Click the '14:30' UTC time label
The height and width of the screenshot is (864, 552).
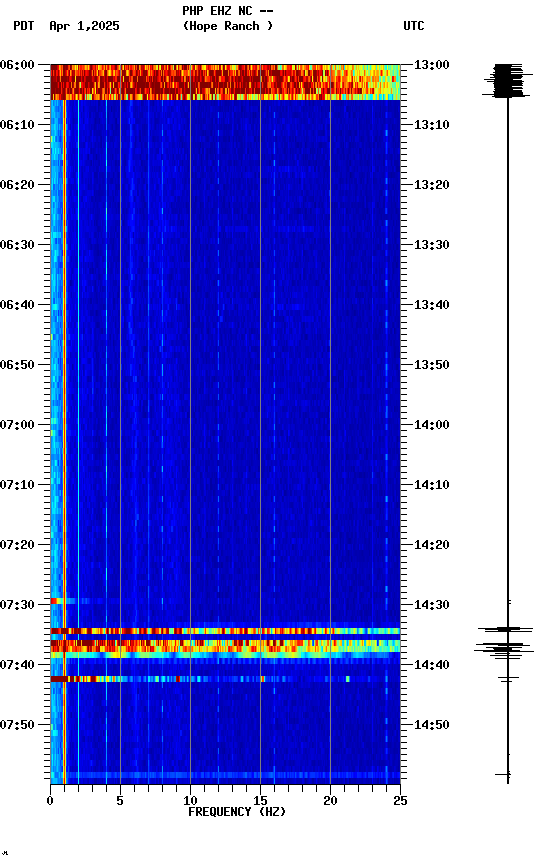[432, 606]
